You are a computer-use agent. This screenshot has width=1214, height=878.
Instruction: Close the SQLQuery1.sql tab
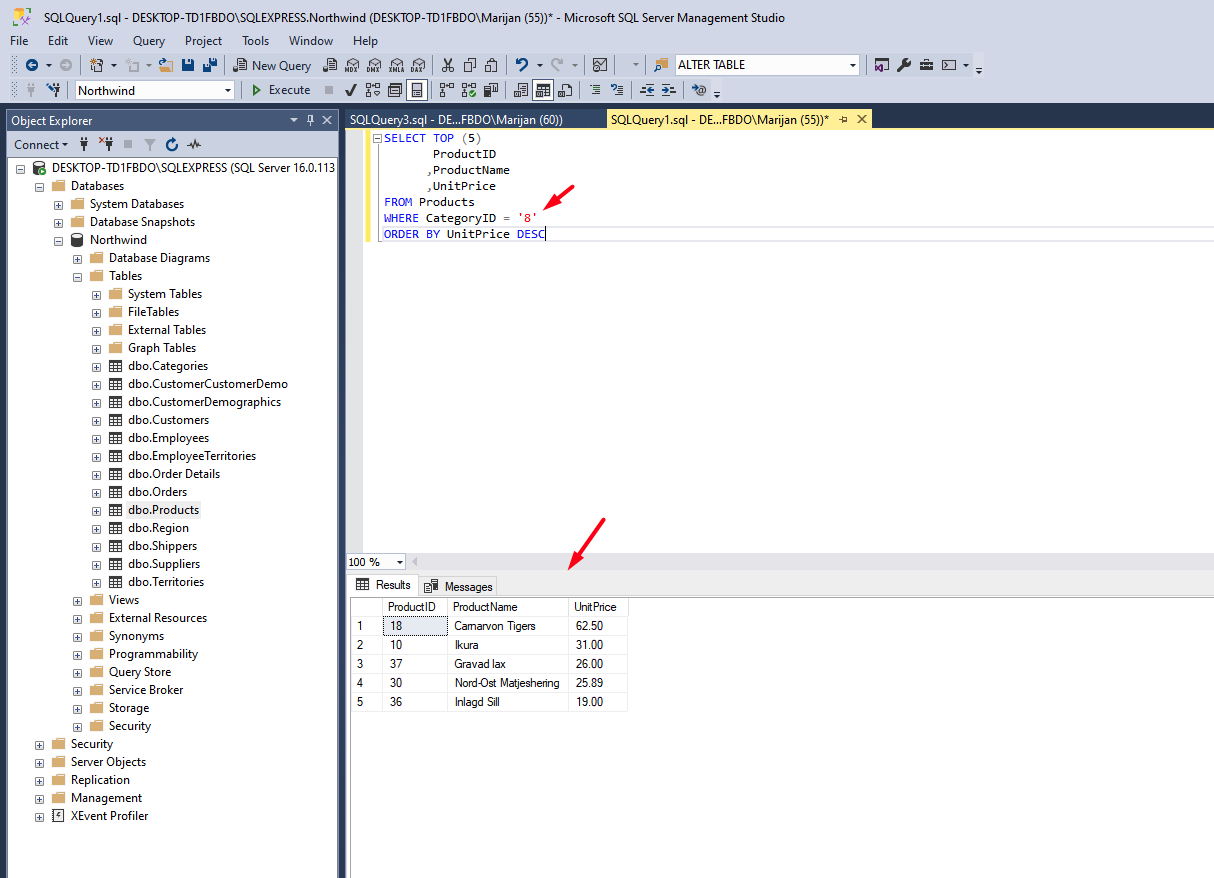tap(861, 119)
